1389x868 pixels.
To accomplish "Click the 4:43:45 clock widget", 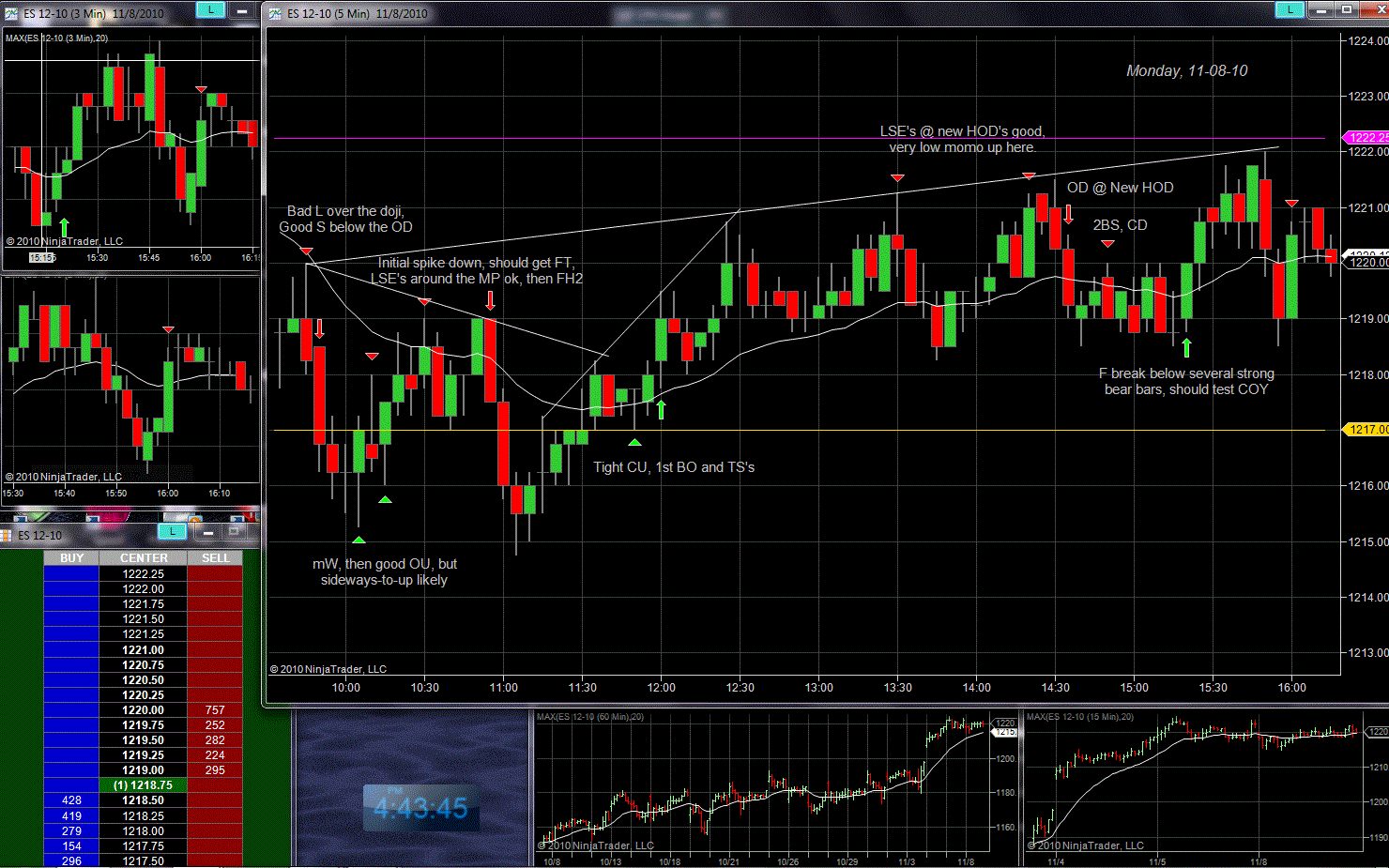I will (x=420, y=808).
